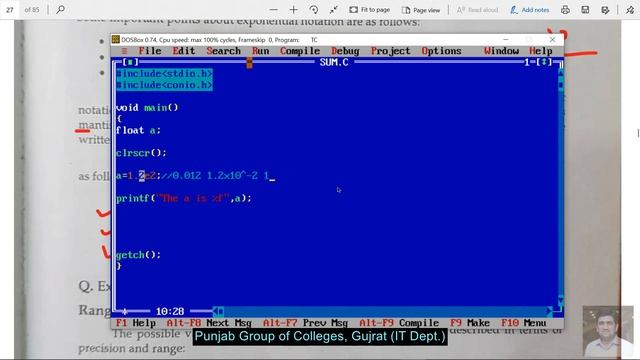Open the Compile menu
The width and height of the screenshot is (640, 360).
tap(300, 51)
